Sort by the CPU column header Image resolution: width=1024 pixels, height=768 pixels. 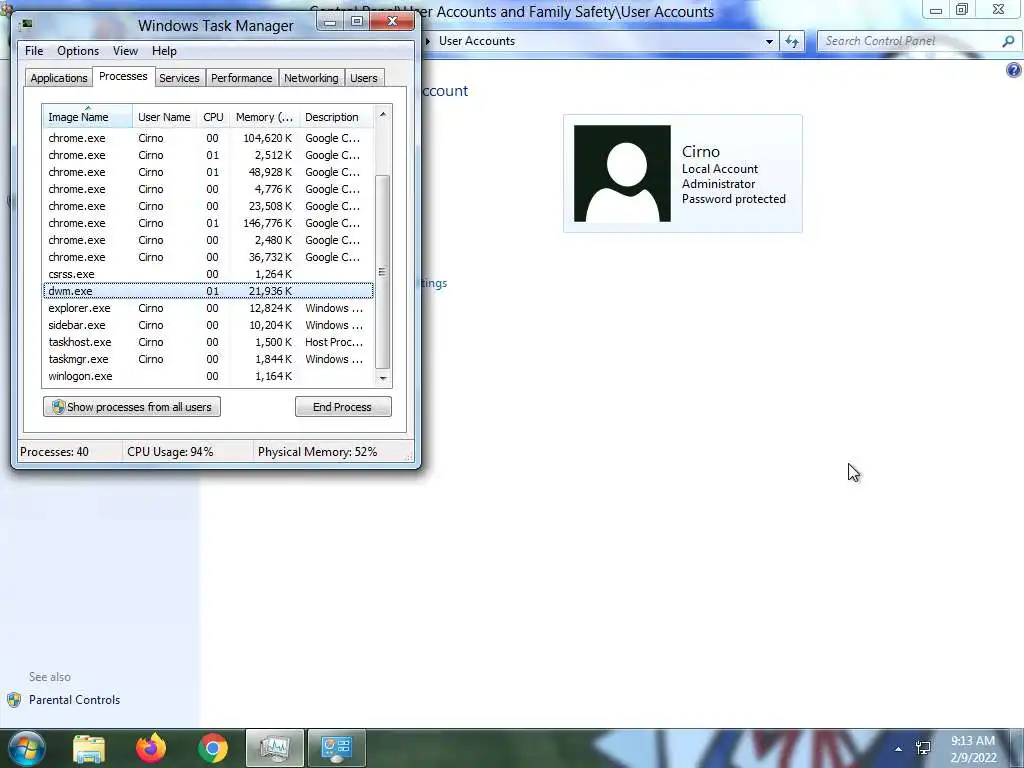(214, 117)
